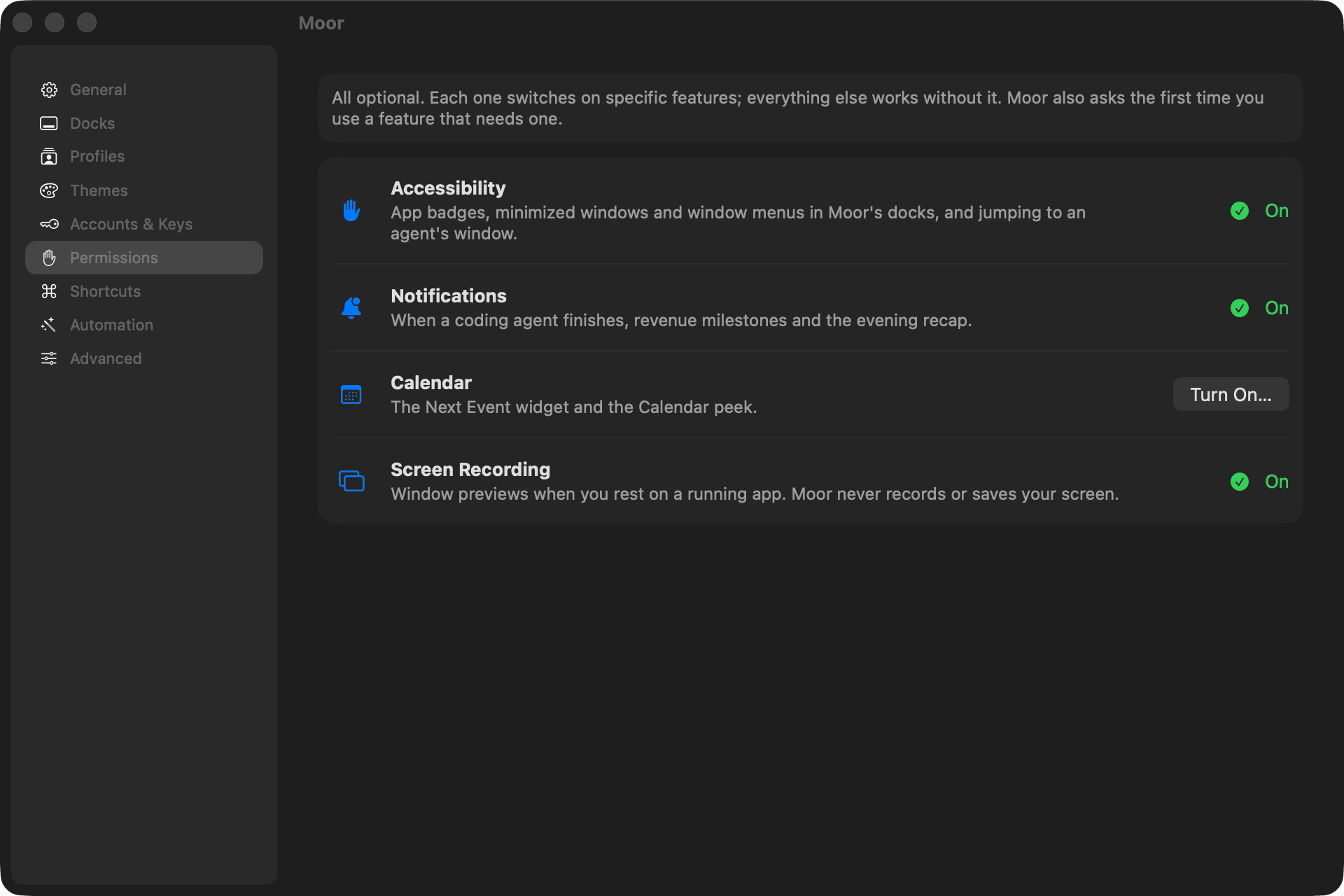Click the Automation wand icon
The width and height of the screenshot is (1344, 896).
pyautogui.click(x=49, y=325)
